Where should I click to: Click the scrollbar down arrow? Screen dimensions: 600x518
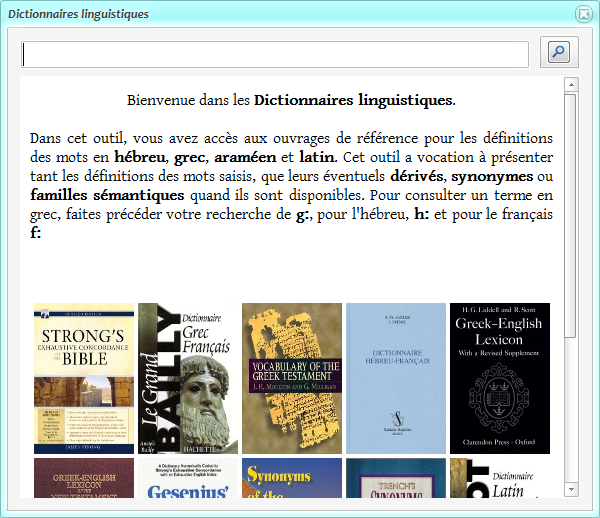click(571, 489)
